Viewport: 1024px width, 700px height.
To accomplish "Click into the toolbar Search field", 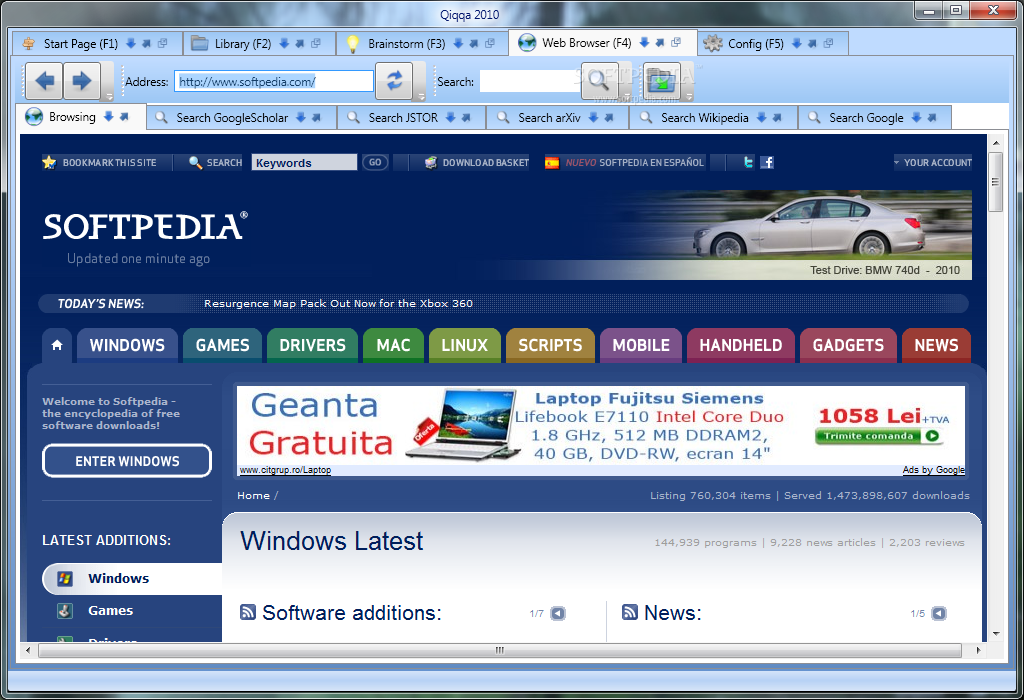I will pyautogui.click(x=530, y=82).
